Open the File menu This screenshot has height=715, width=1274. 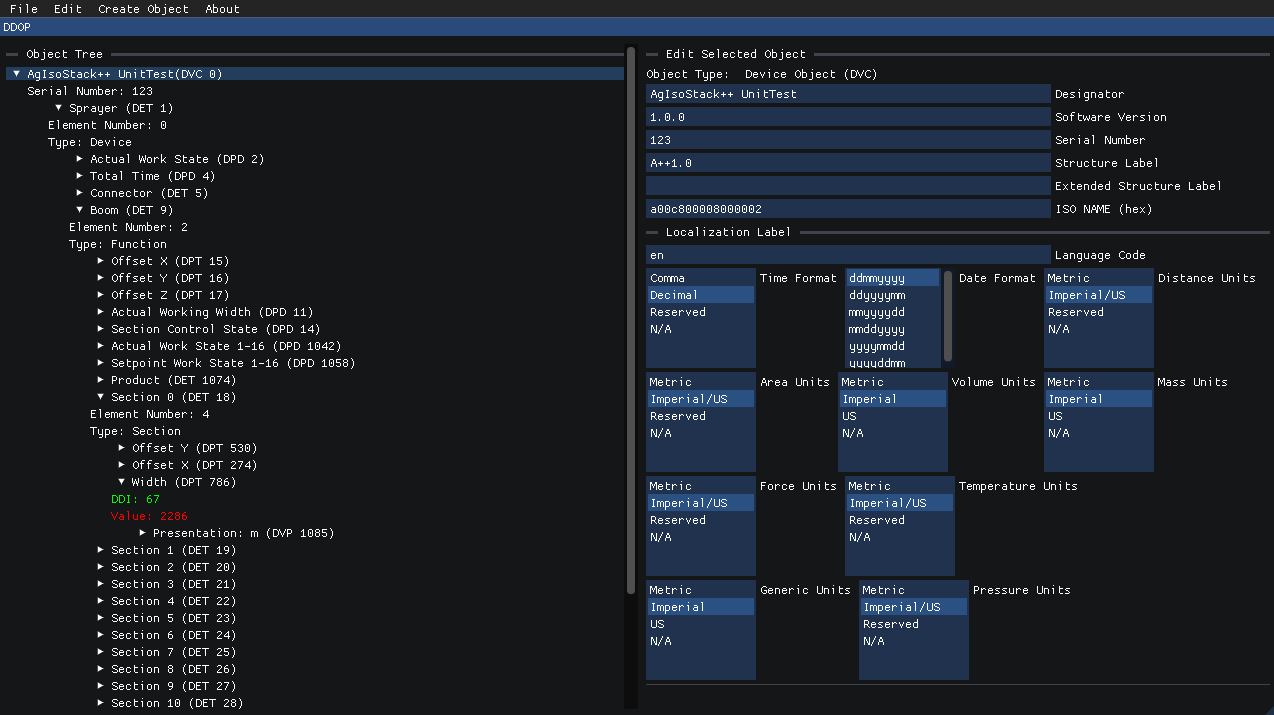[23, 9]
